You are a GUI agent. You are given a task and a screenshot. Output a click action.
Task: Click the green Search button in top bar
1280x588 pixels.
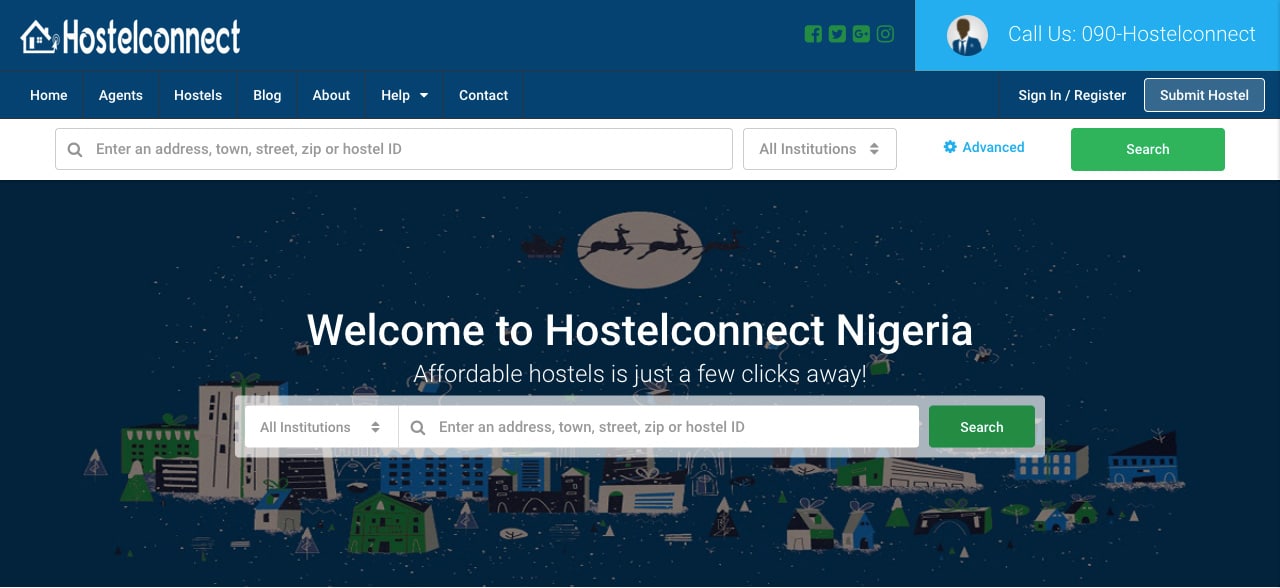[1148, 149]
